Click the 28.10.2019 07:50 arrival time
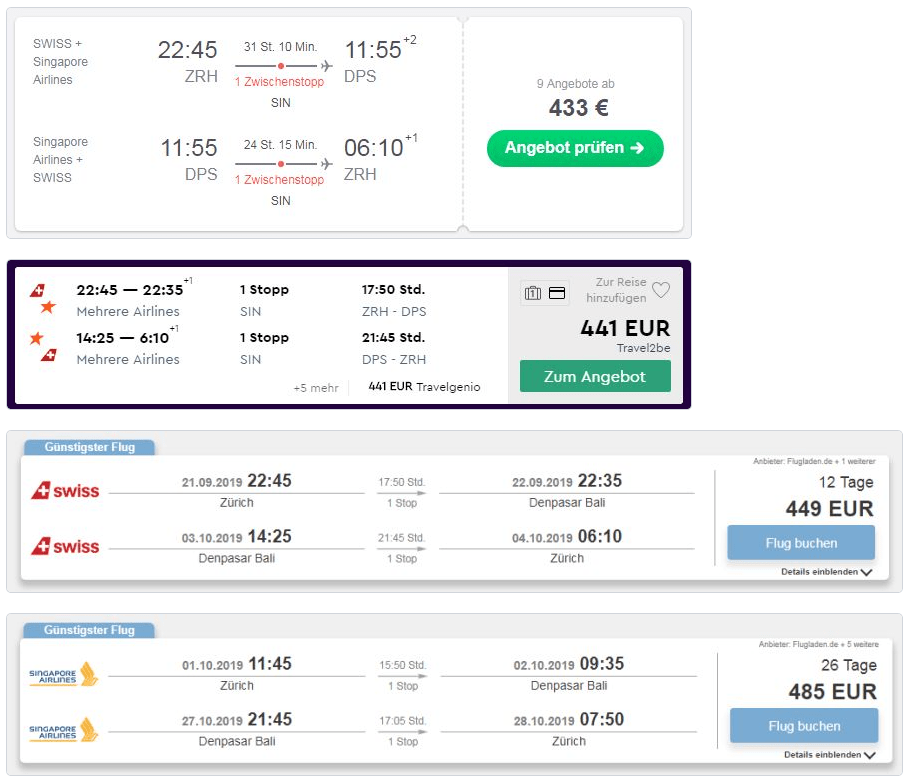 pos(569,720)
